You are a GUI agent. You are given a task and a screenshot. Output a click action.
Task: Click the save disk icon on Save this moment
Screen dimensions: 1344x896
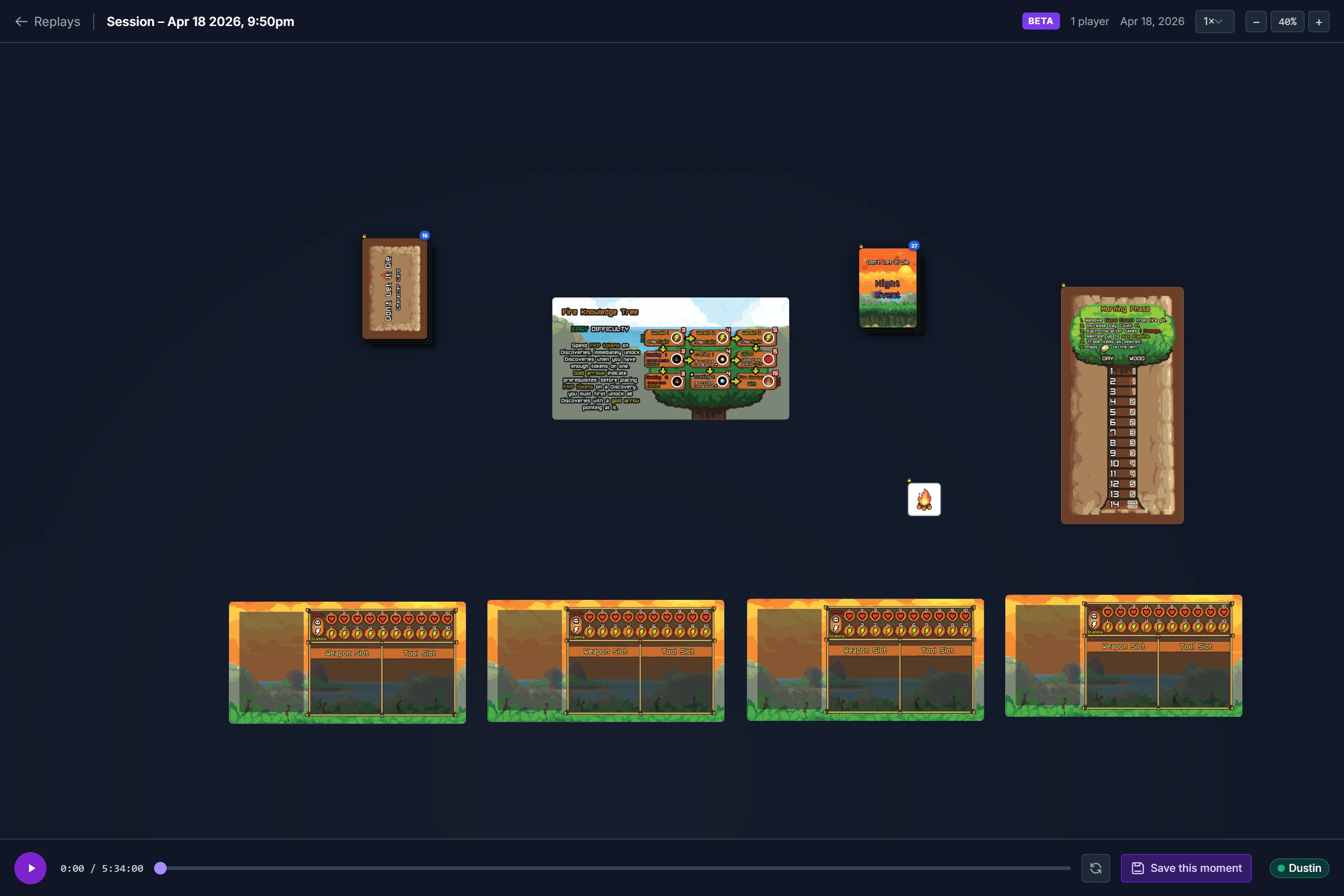[x=1137, y=868]
